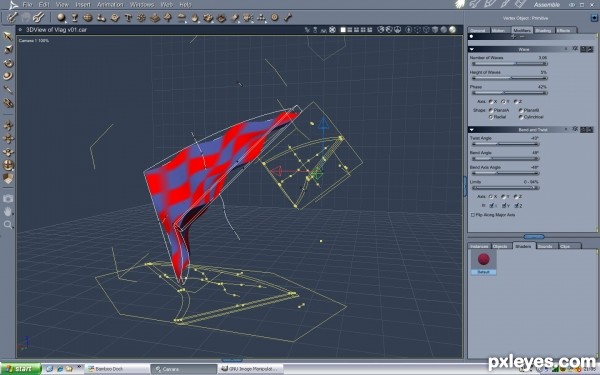Image resolution: width=600 pixels, height=375 pixels.
Task: Collapse the Bend and Twist section
Action: [x=471, y=130]
